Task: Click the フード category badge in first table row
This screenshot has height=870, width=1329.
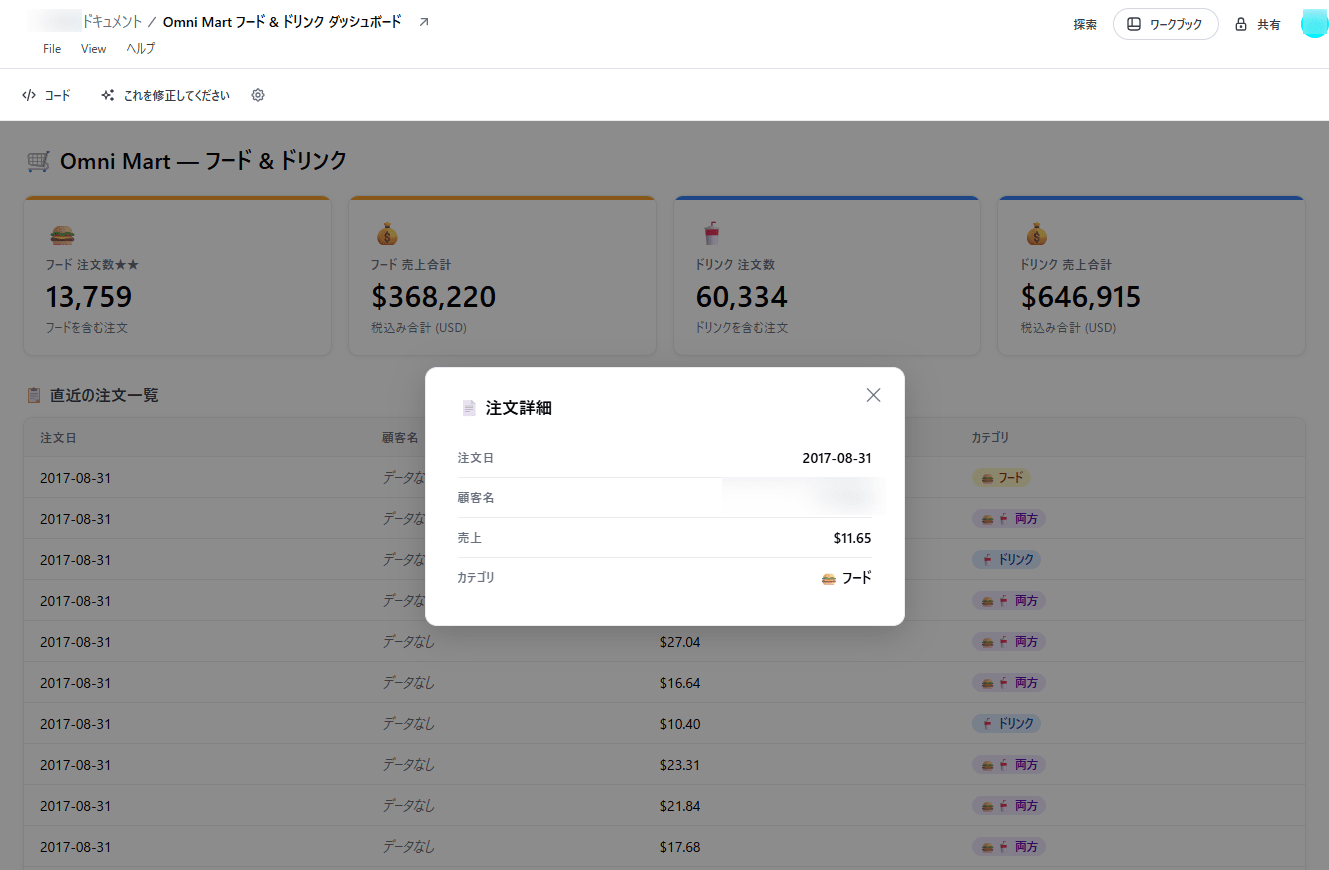Action: (x=1001, y=478)
